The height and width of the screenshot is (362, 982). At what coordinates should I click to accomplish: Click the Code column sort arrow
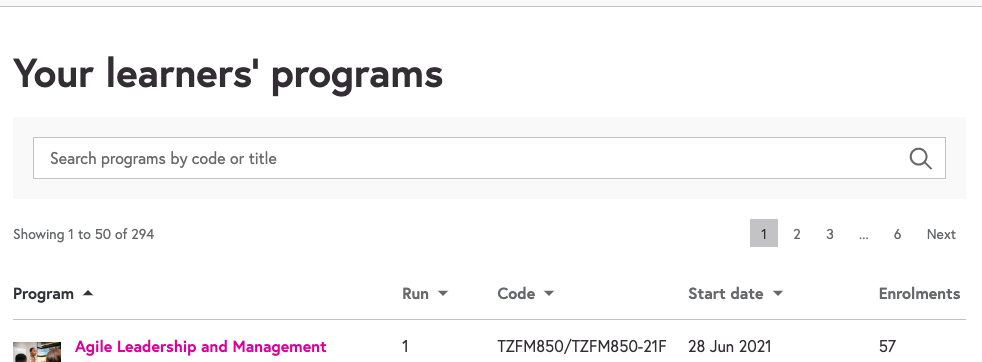pyautogui.click(x=549, y=293)
